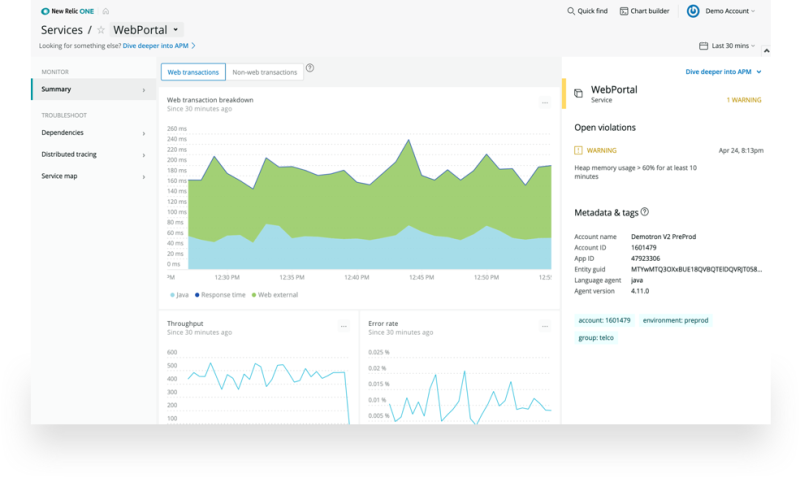Click the WebPortal service entity icon

pyautogui.click(x=579, y=93)
